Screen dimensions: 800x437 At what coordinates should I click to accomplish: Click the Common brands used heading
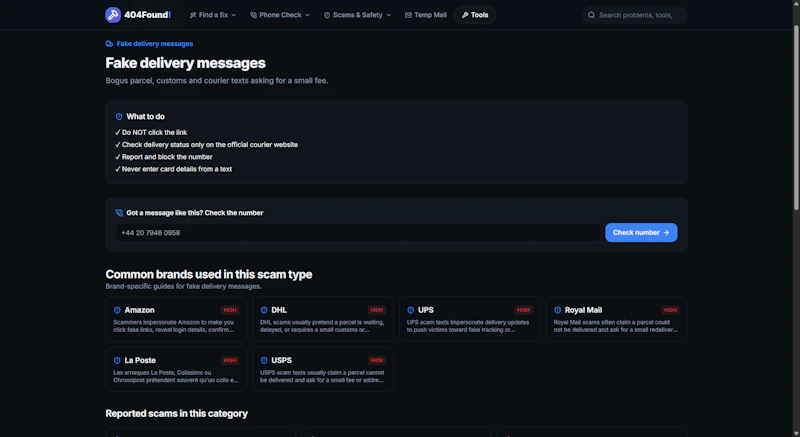[x=209, y=274]
